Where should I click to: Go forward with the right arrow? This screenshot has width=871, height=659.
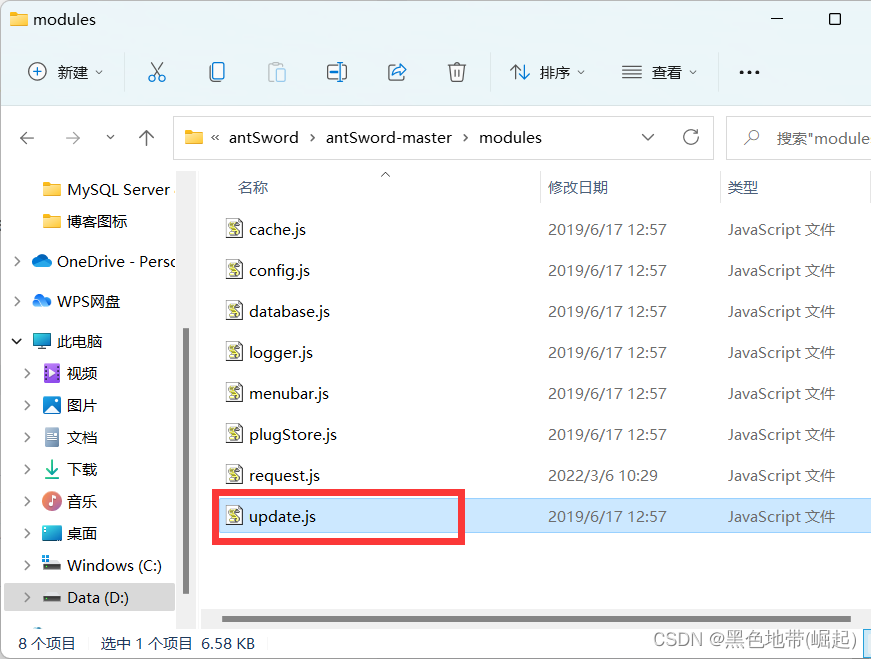tap(73, 138)
